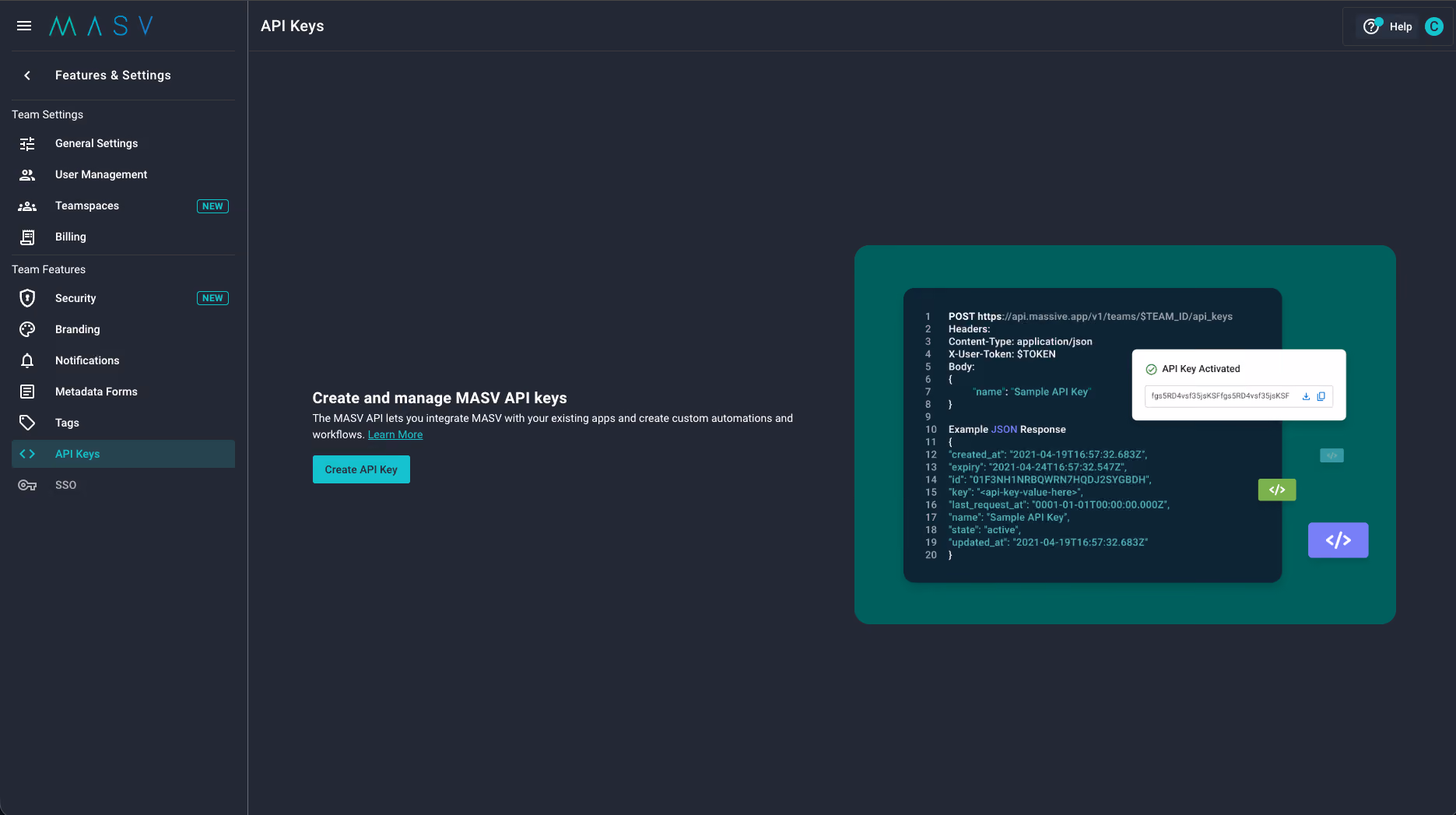Open Security menu item
The height and width of the screenshot is (815, 1456).
pyautogui.click(x=123, y=298)
